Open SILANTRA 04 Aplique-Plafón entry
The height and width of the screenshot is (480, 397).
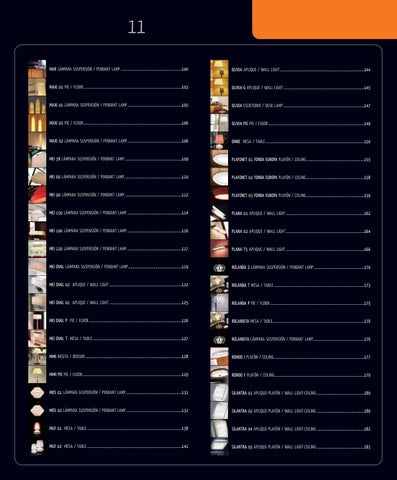301,429
